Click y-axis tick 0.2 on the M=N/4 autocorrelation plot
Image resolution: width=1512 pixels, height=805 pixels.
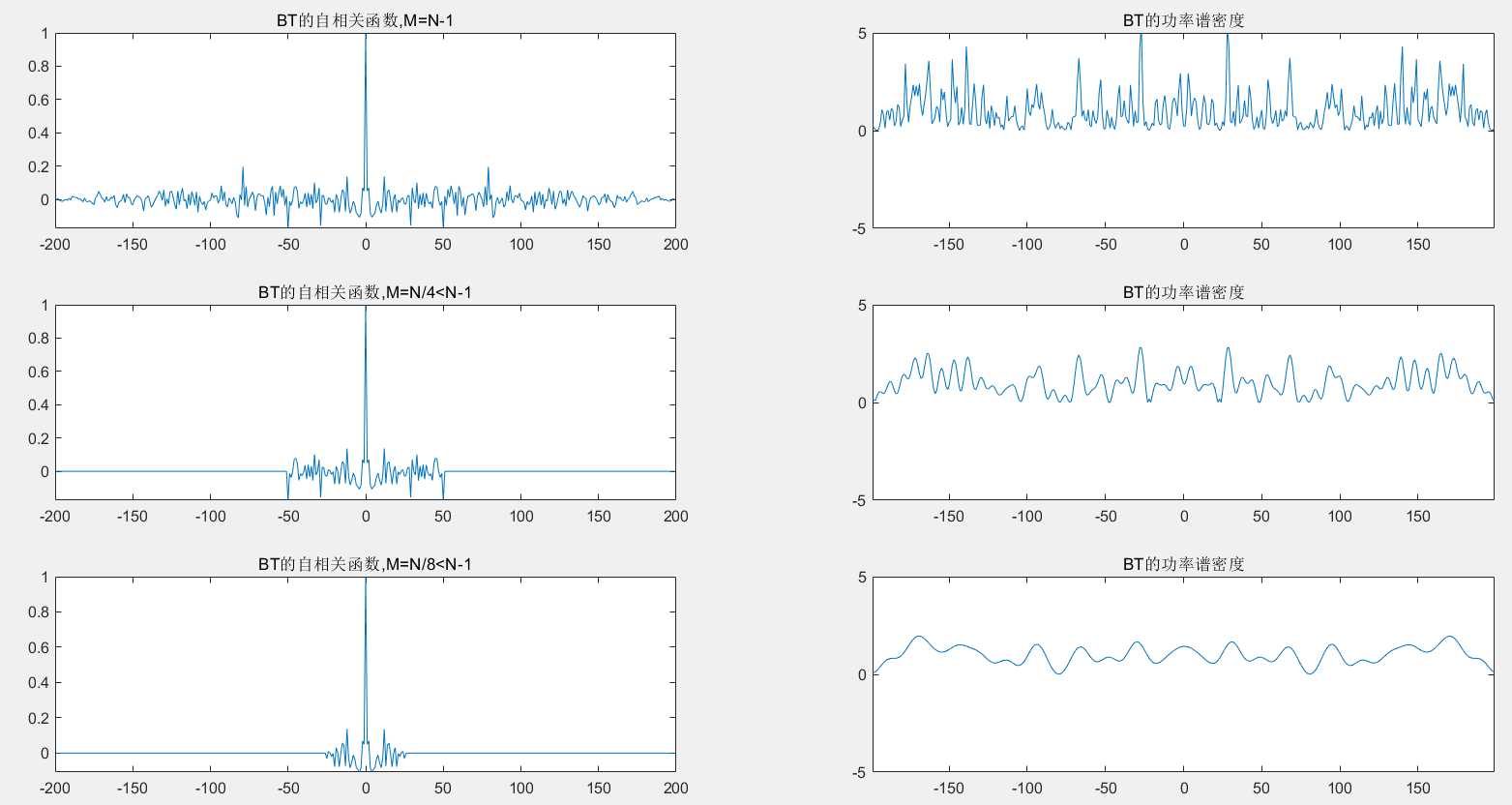pos(39,438)
